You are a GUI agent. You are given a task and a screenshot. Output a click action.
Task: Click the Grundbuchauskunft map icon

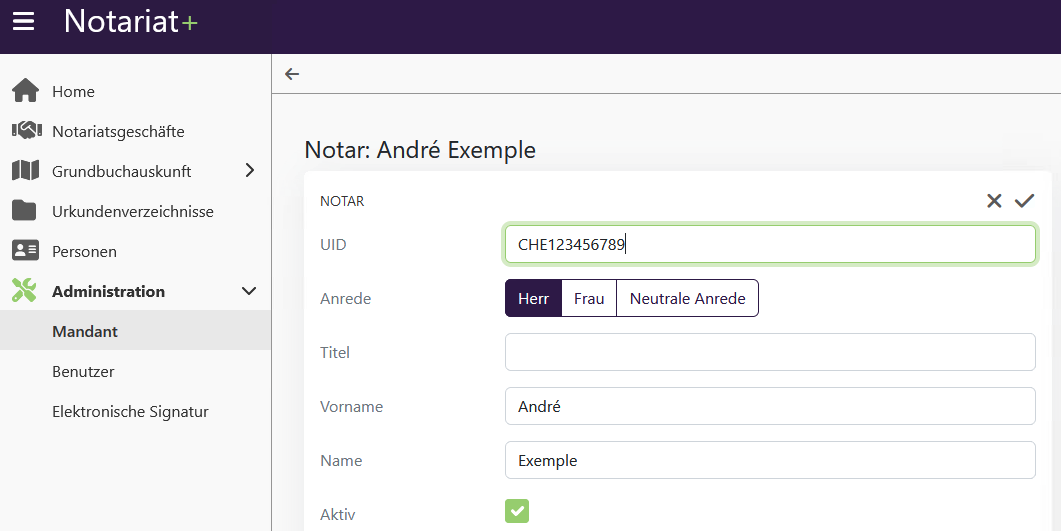click(x=25, y=171)
